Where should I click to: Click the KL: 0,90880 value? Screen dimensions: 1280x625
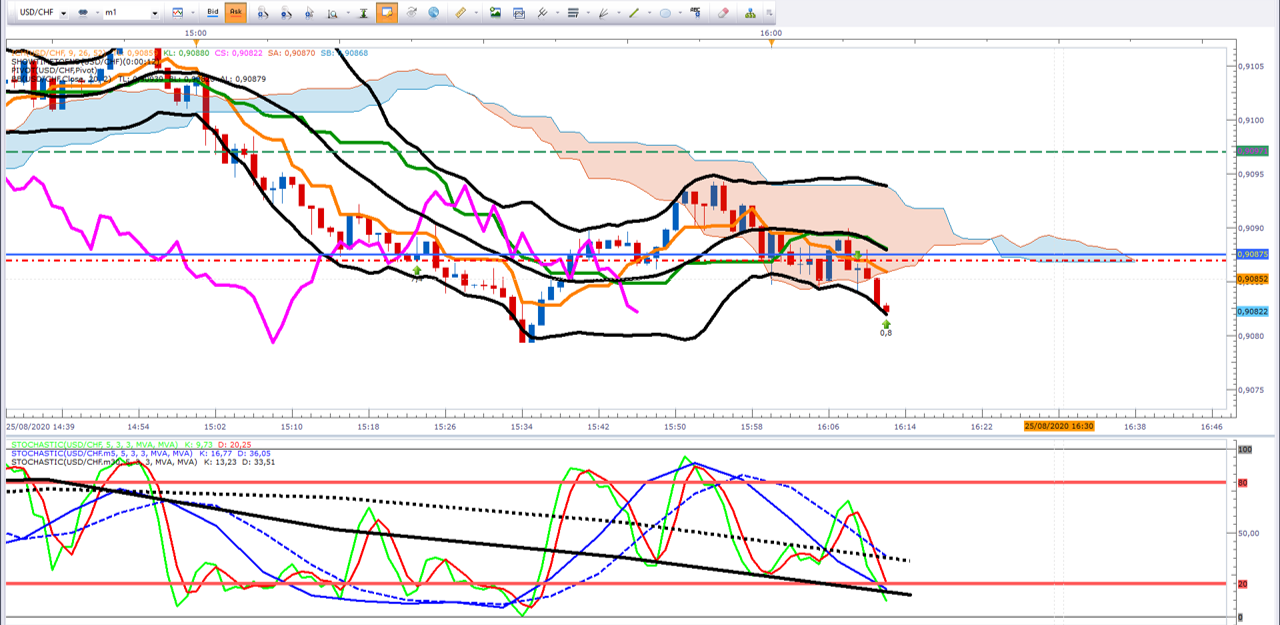186,53
